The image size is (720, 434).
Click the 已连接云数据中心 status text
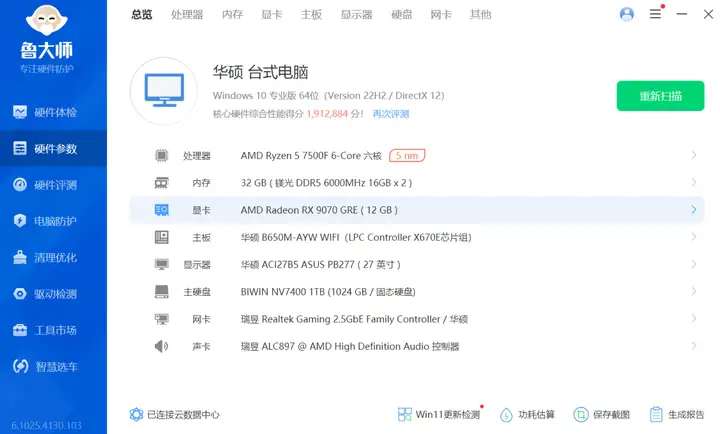pos(183,414)
